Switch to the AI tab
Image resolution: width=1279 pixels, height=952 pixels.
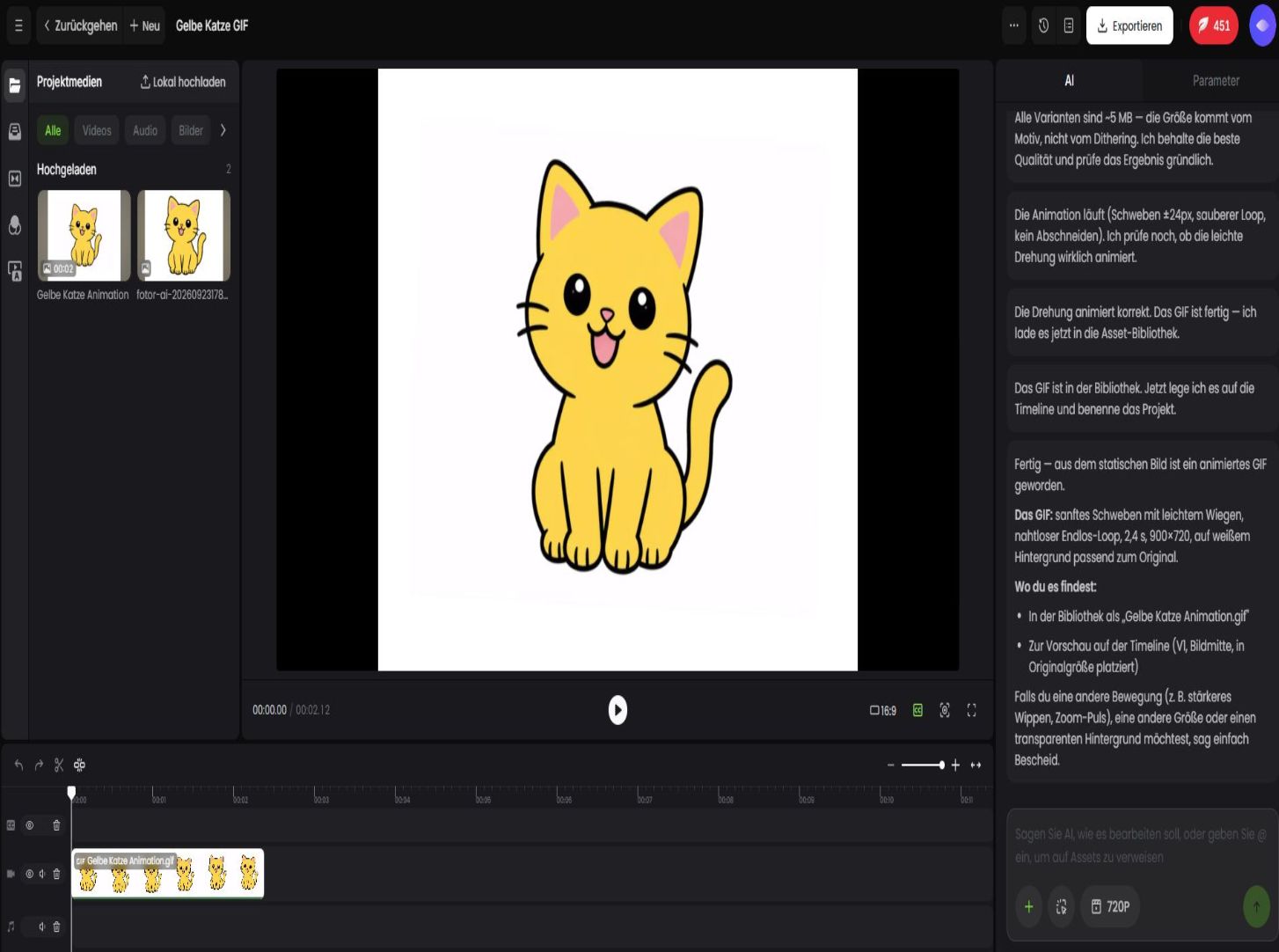click(x=1070, y=80)
